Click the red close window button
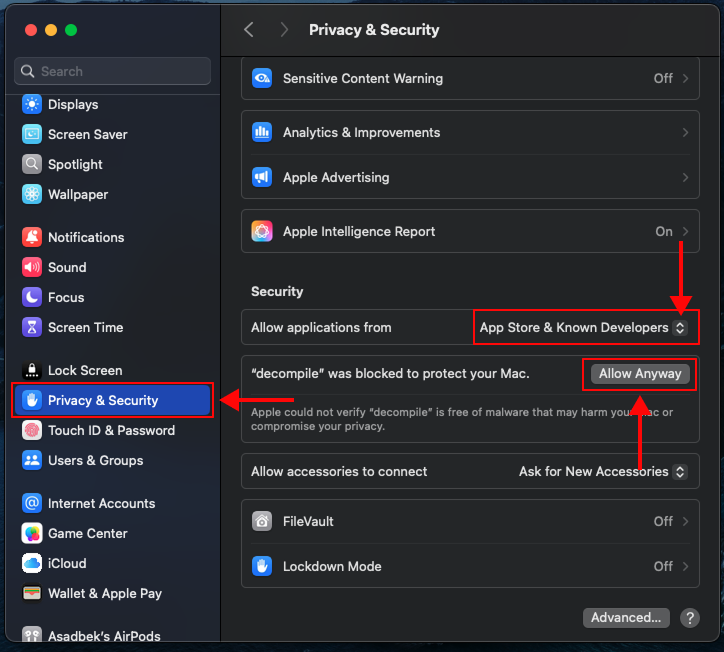 click(31, 30)
